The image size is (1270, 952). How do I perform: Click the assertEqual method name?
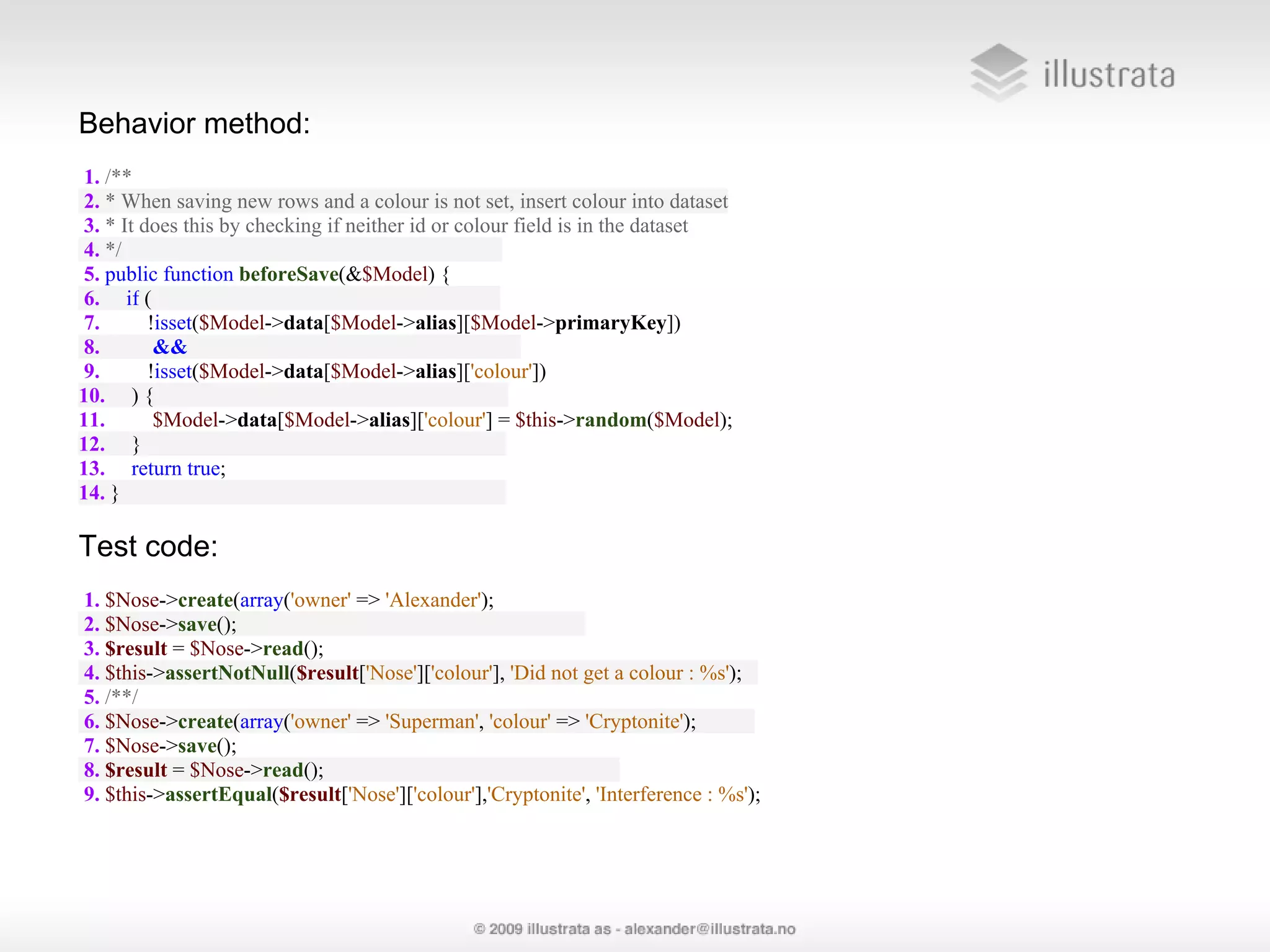click(218, 795)
